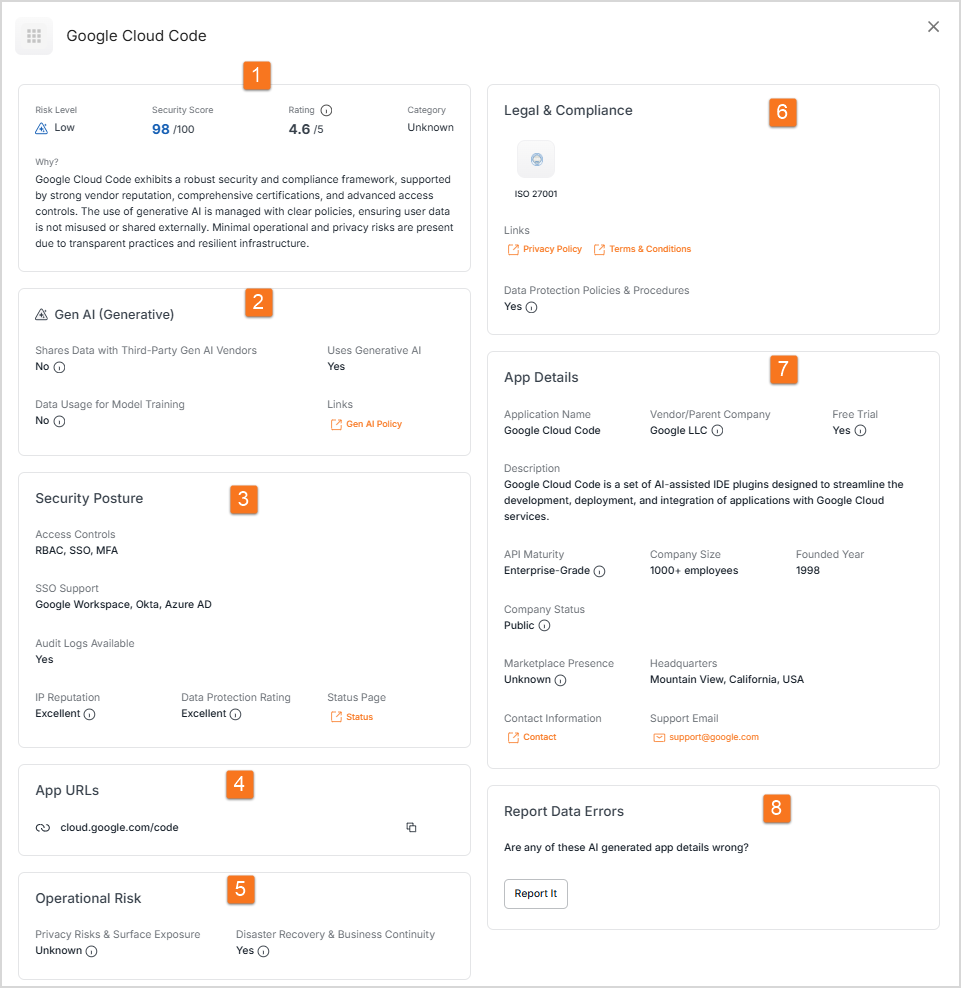Click info icon for Disaster Recovery & Business Continuity
The height and width of the screenshot is (988, 961).
coord(263,951)
